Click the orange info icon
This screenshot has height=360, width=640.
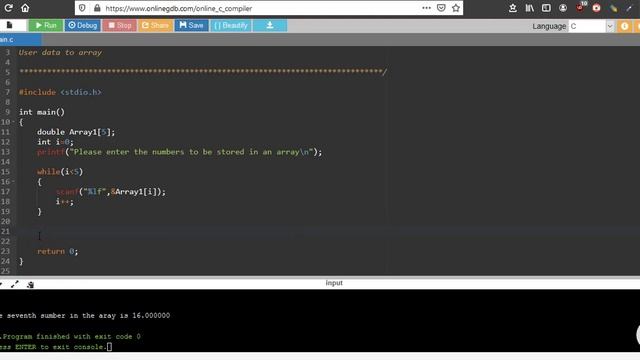(x=624, y=26)
